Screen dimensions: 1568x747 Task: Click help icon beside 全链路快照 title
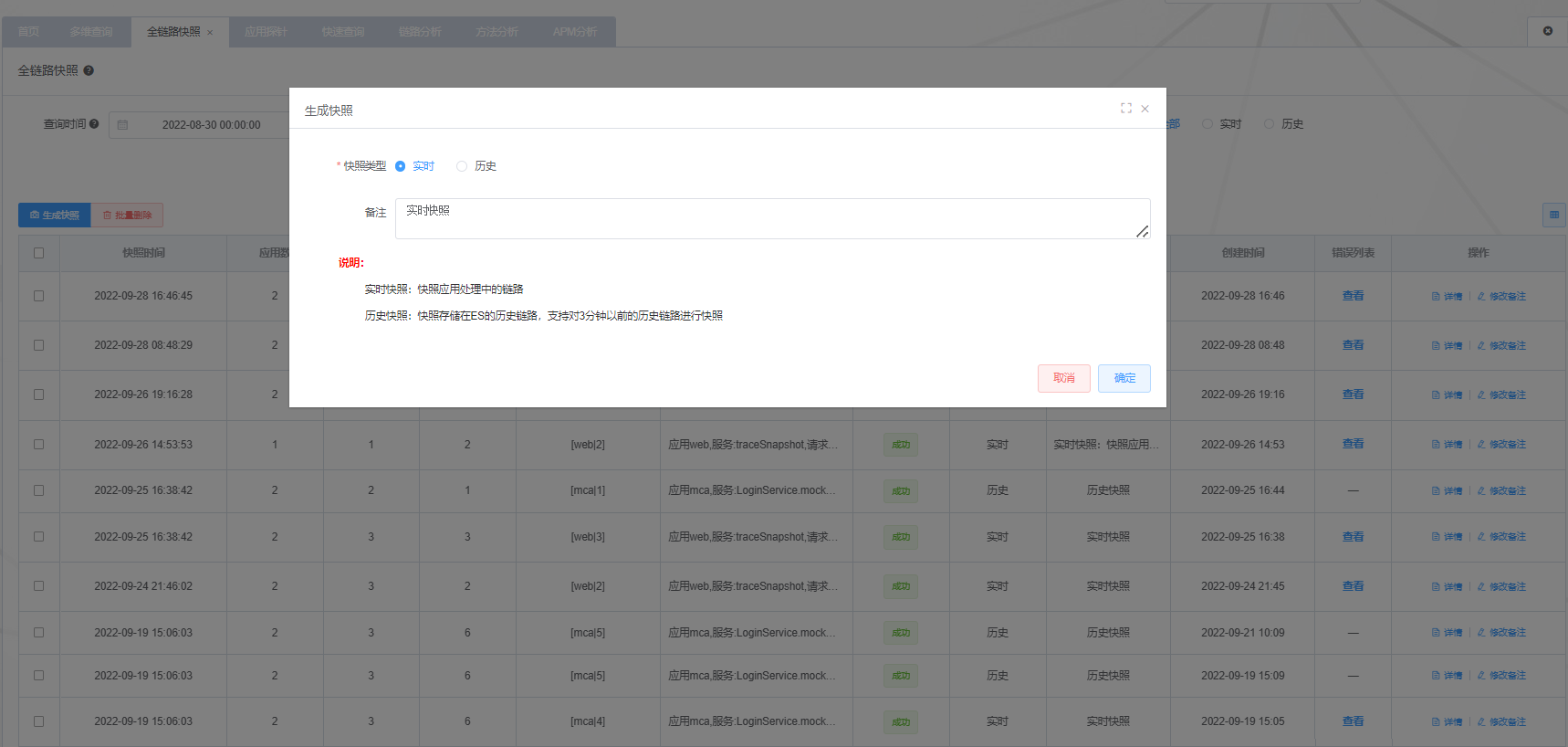[x=89, y=70]
